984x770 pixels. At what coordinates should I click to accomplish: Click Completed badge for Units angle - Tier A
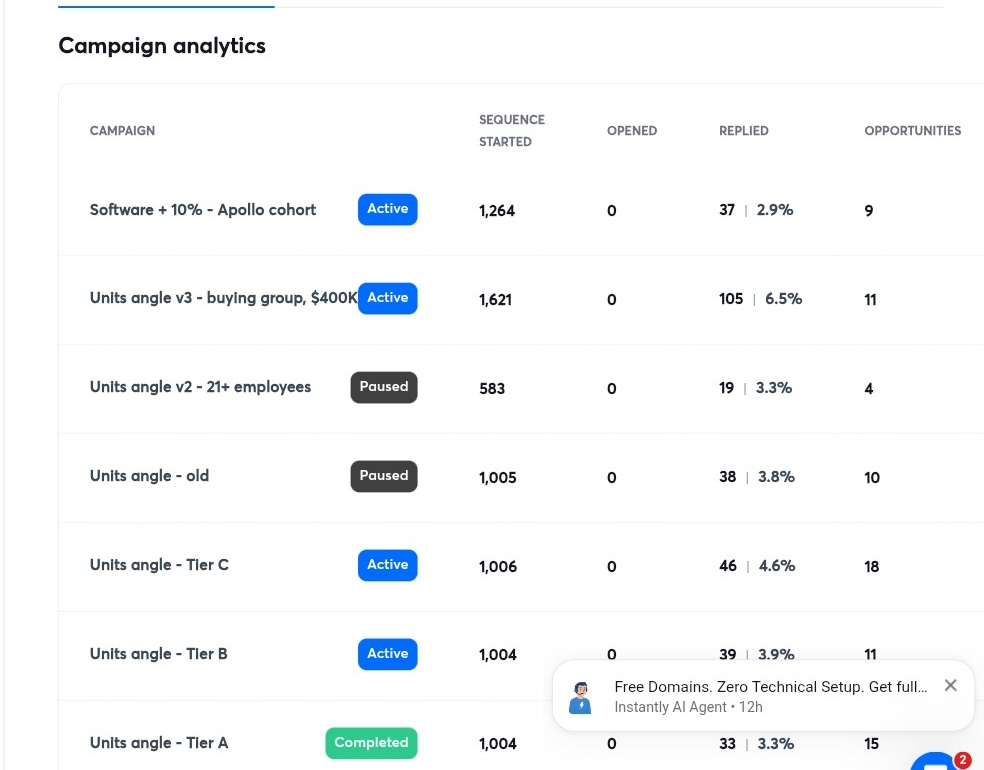[371, 743]
